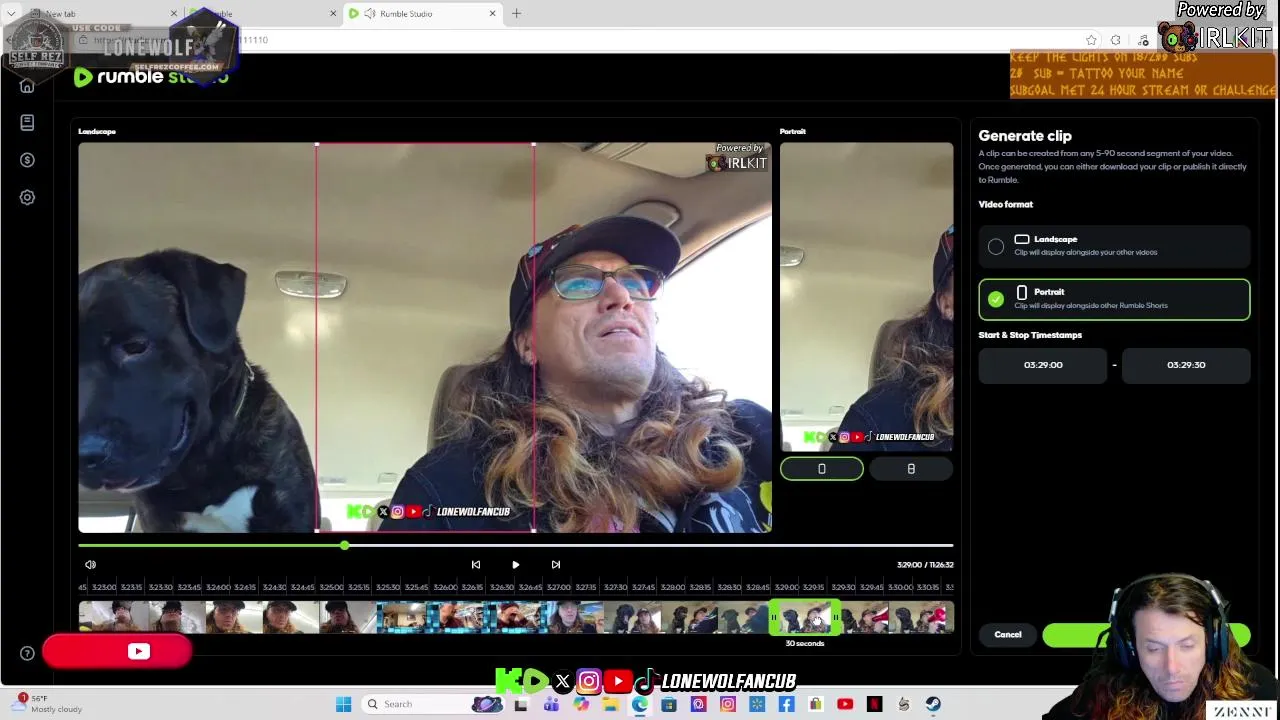Click the Rumble Studio logo
The height and width of the screenshot is (720, 1280).
pos(151,77)
